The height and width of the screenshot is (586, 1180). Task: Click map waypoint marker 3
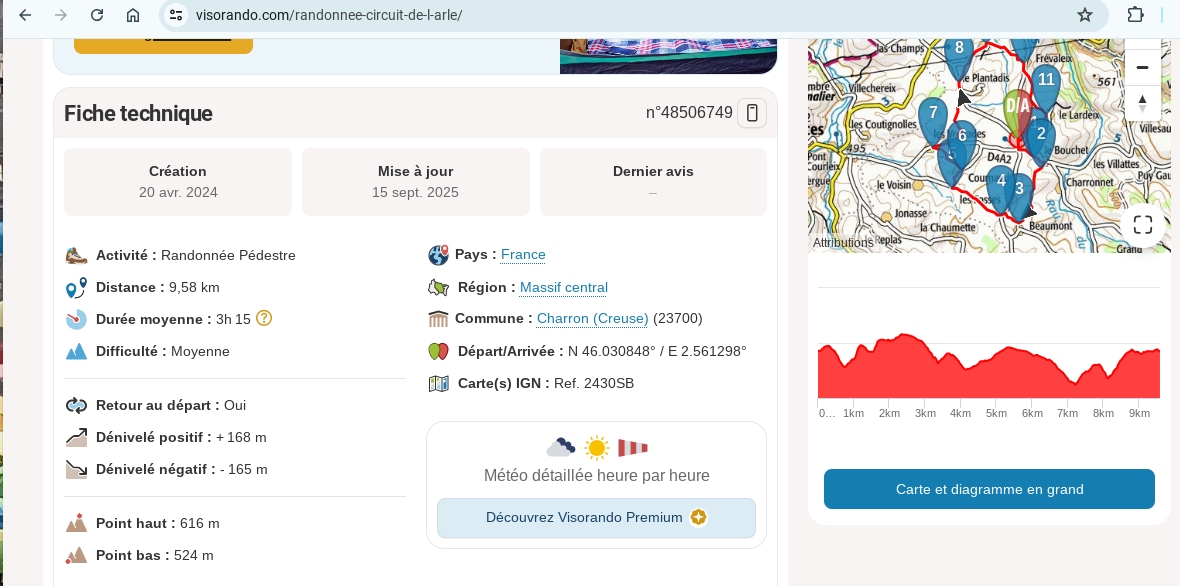1020,194
